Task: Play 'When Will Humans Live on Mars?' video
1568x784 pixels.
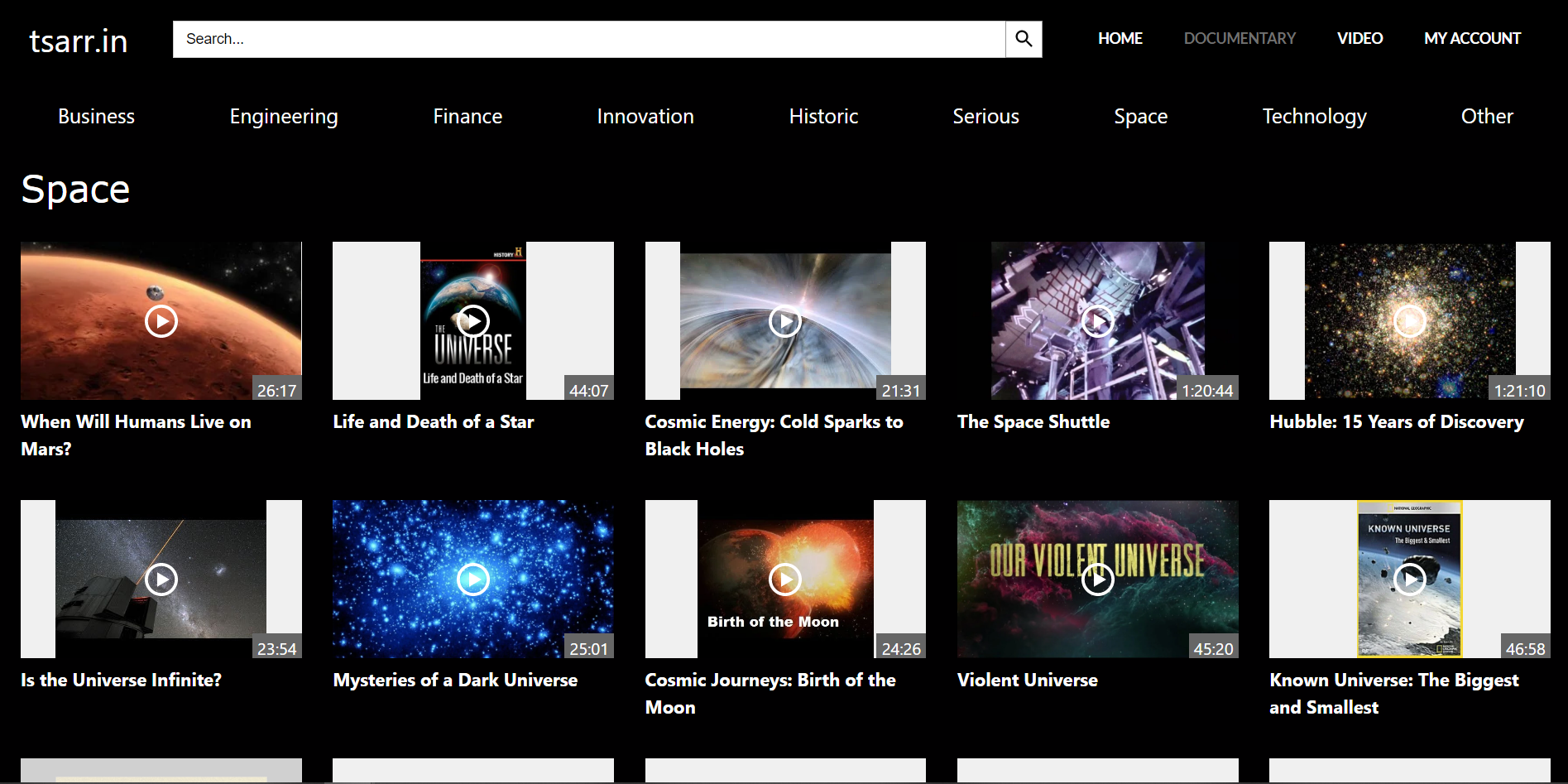Action: point(161,321)
